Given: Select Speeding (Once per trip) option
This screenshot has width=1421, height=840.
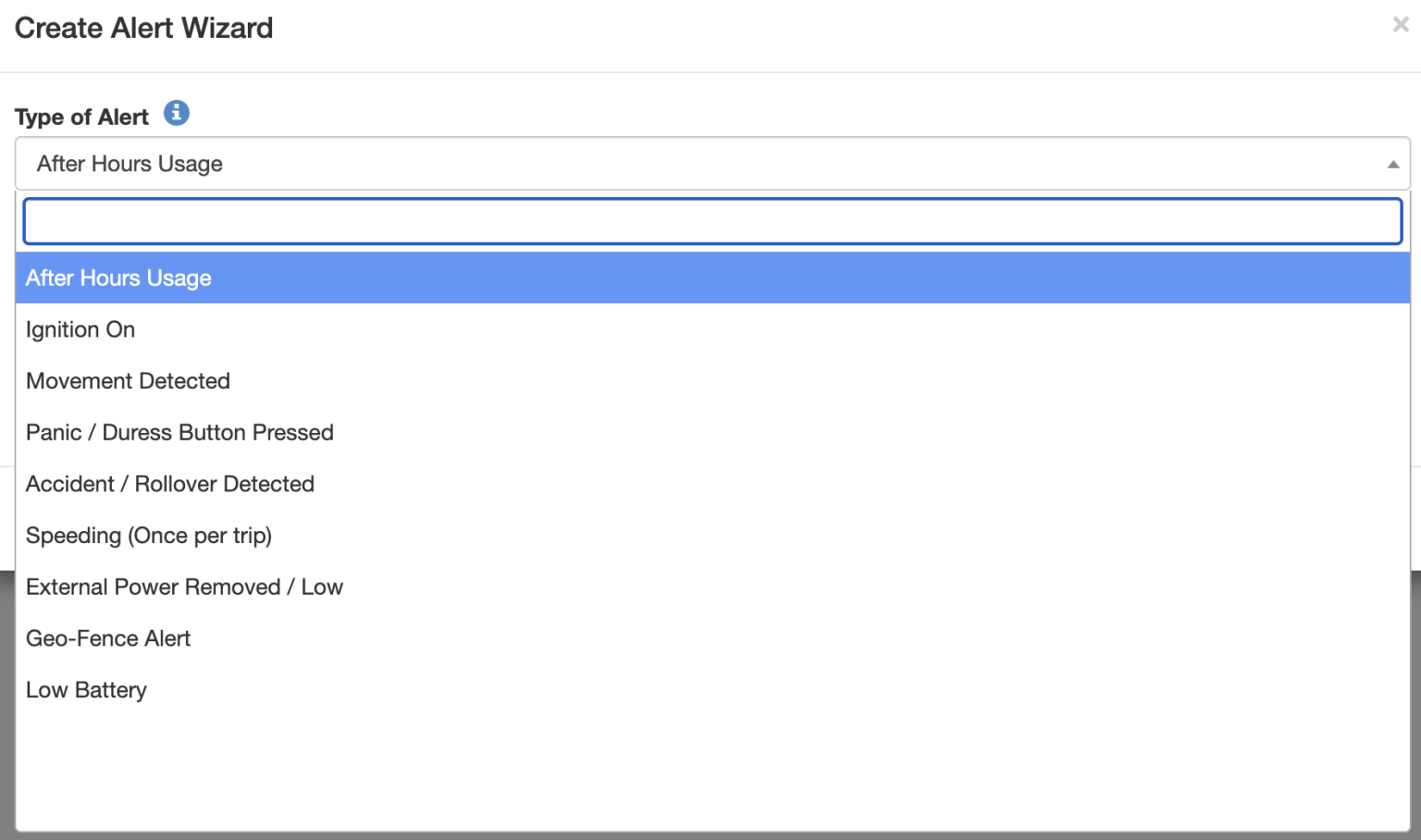Looking at the screenshot, I should pyautogui.click(x=149, y=536).
